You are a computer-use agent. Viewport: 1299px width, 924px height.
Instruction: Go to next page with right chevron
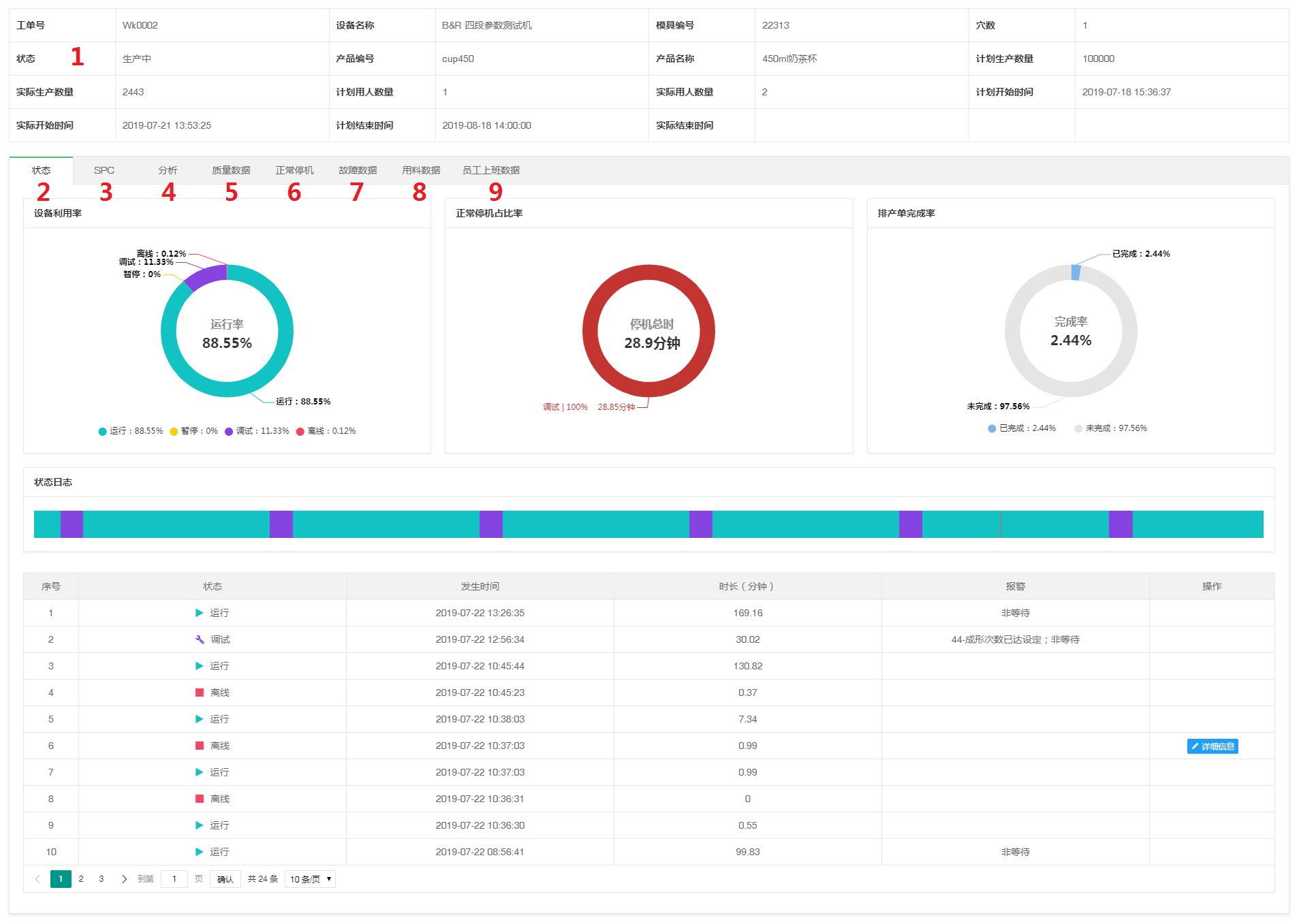point(124,879)
